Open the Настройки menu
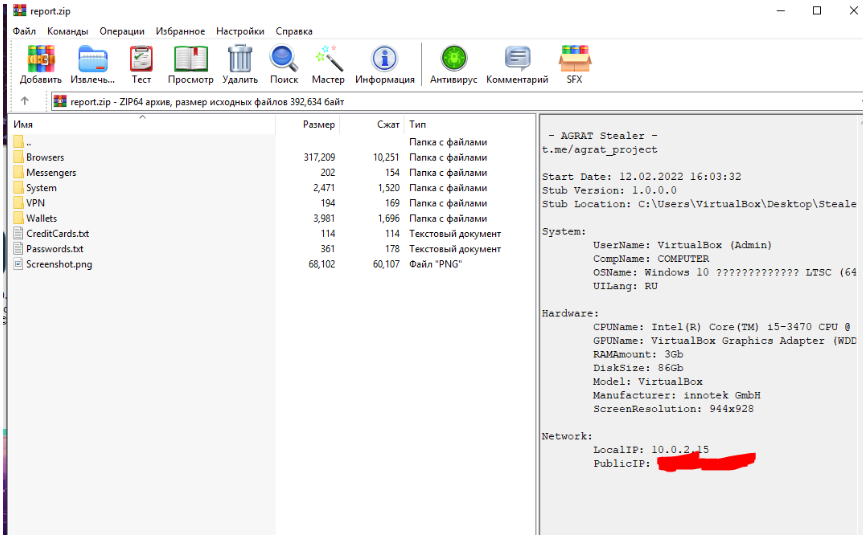This screenshot has height=537, width=863. click(240, 31)
